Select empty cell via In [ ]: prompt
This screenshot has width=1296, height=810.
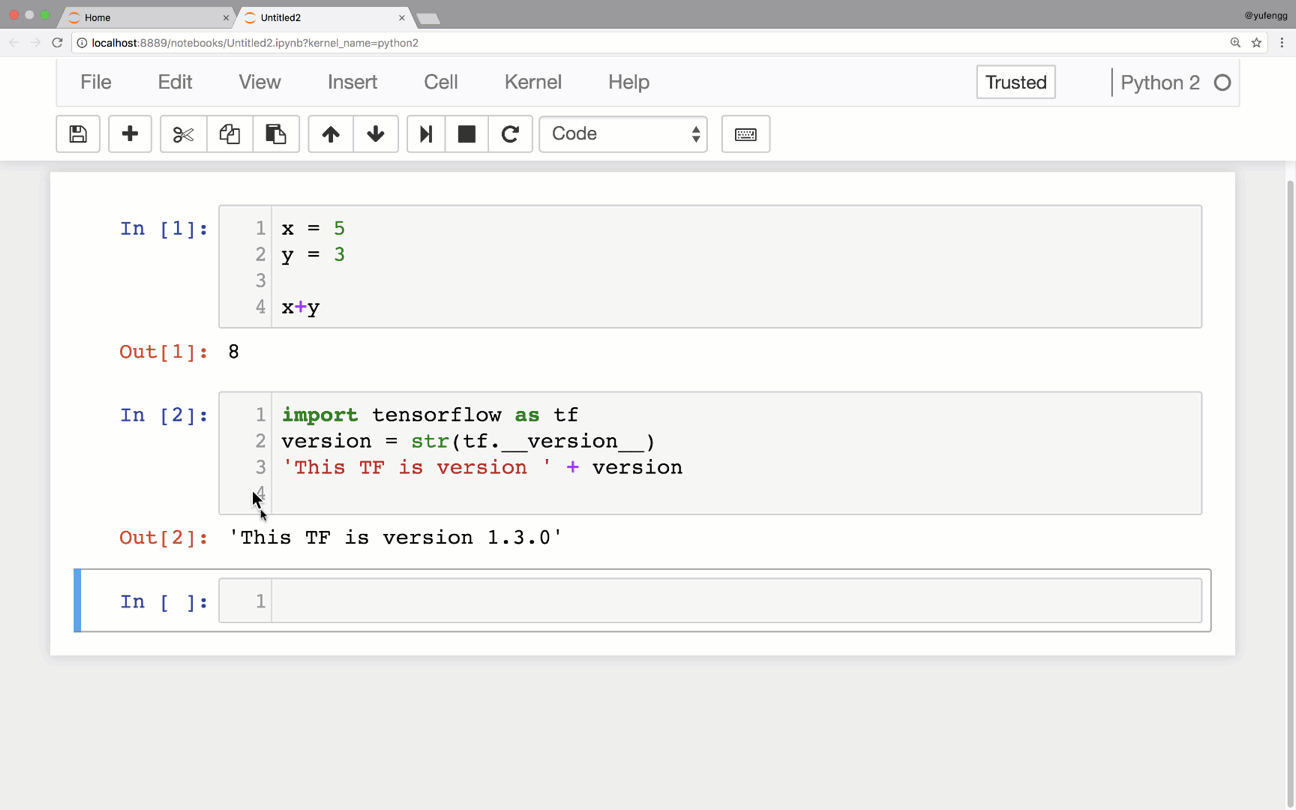click(x=164, y=602)
